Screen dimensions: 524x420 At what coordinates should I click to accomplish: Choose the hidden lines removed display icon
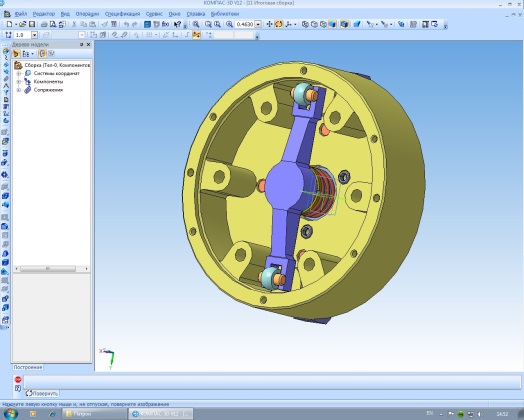314,24
